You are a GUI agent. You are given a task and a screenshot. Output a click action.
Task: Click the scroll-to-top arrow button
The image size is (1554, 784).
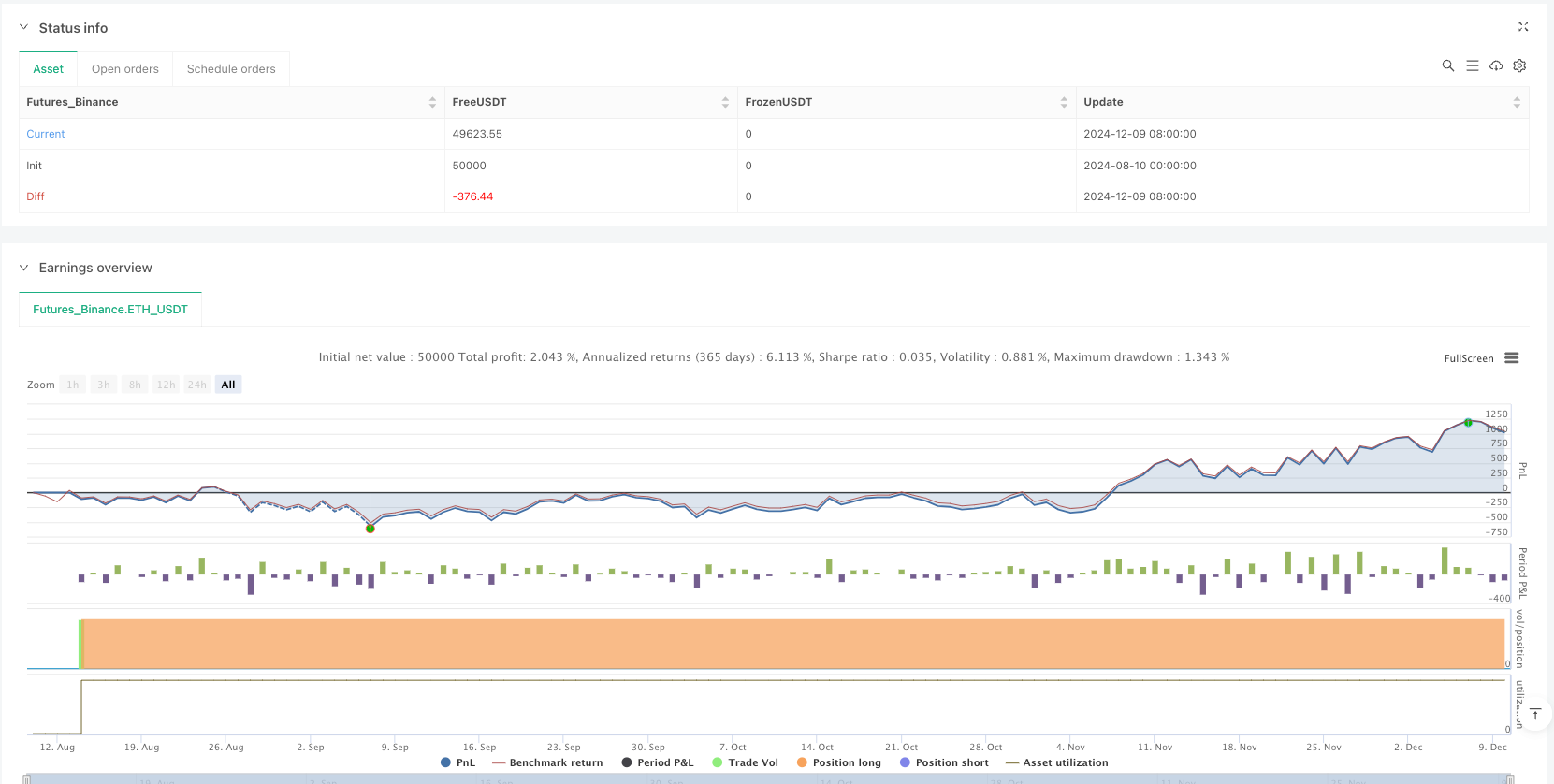pyautogui.click(x=1534, y=714)
